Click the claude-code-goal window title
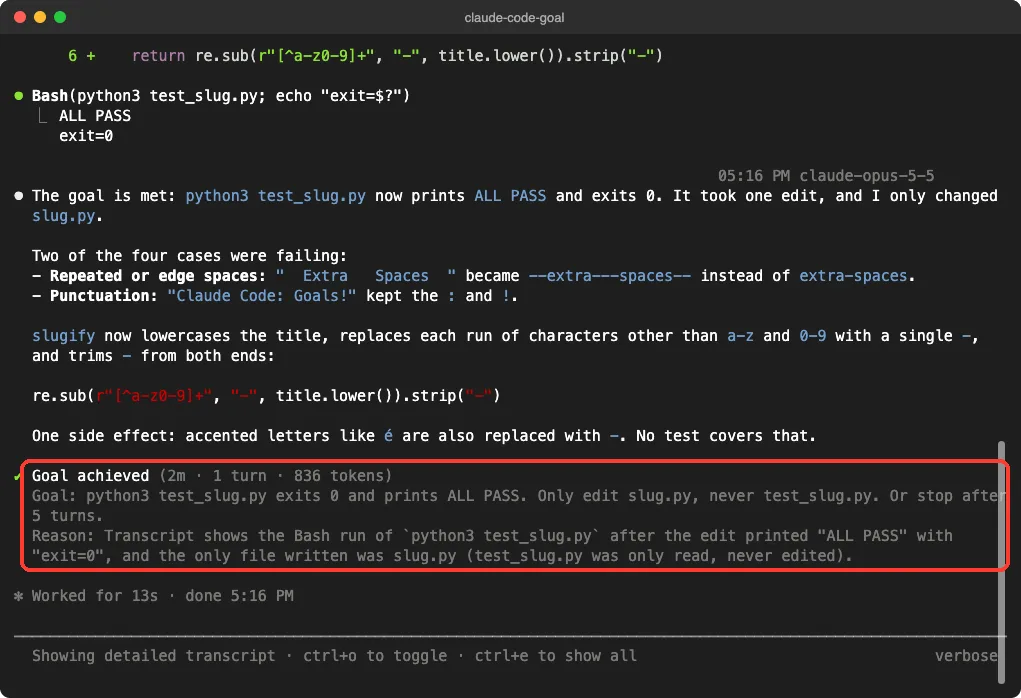This screenshot has height=698, width=1021. (514, 18)
